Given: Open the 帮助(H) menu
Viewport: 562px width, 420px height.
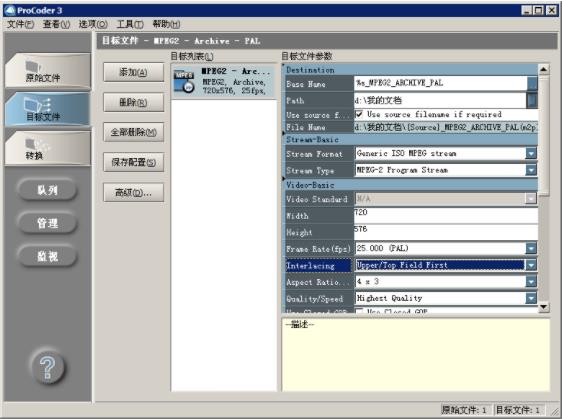Looking at the screenshot, I should 166,24.
